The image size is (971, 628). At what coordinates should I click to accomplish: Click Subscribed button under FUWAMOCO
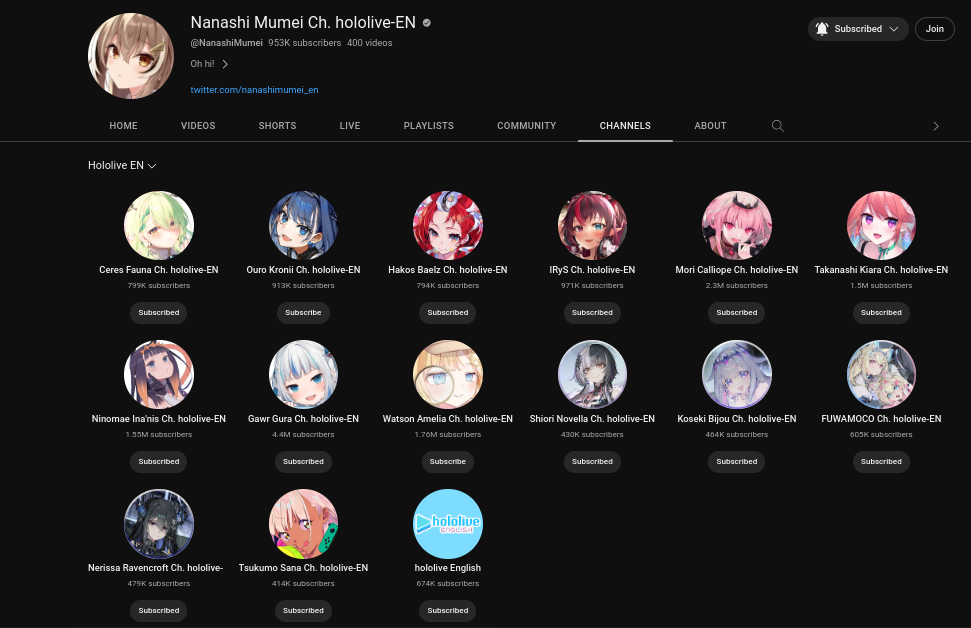(881, 462)
